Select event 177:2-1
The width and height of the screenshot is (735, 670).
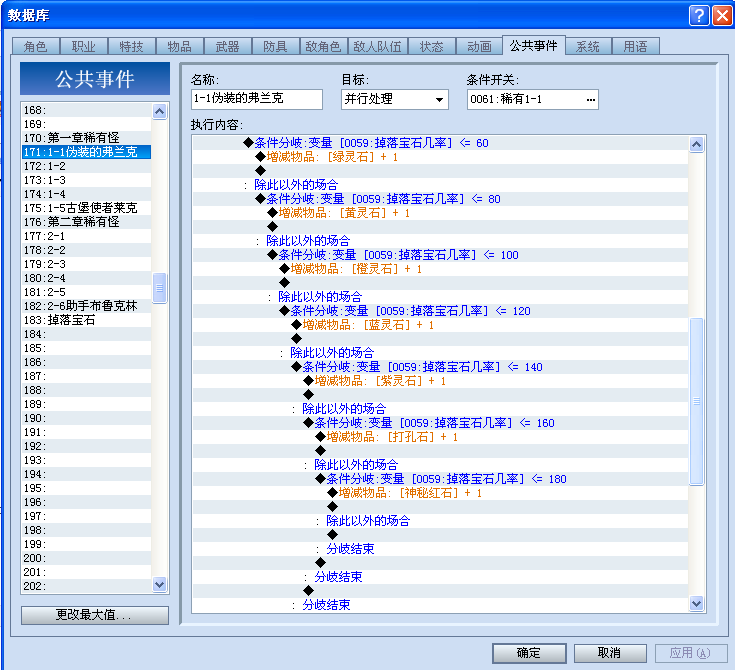coord(87,236)
